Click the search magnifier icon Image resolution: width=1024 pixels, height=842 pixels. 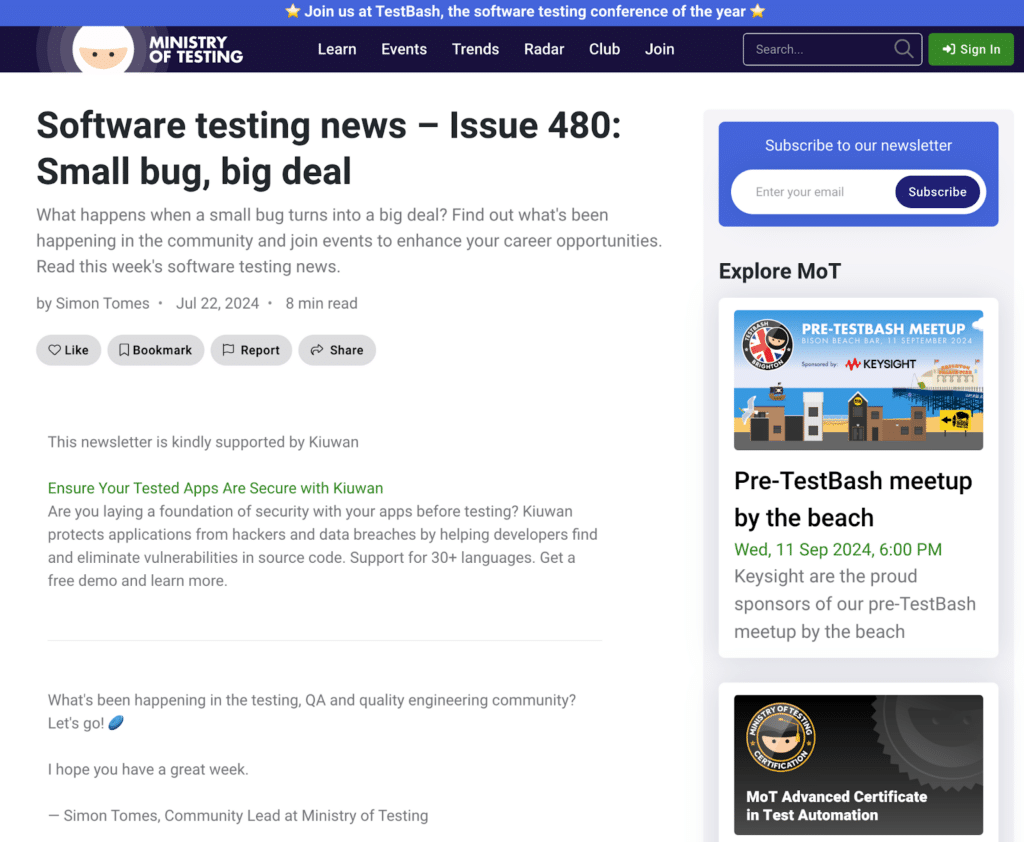903,49
